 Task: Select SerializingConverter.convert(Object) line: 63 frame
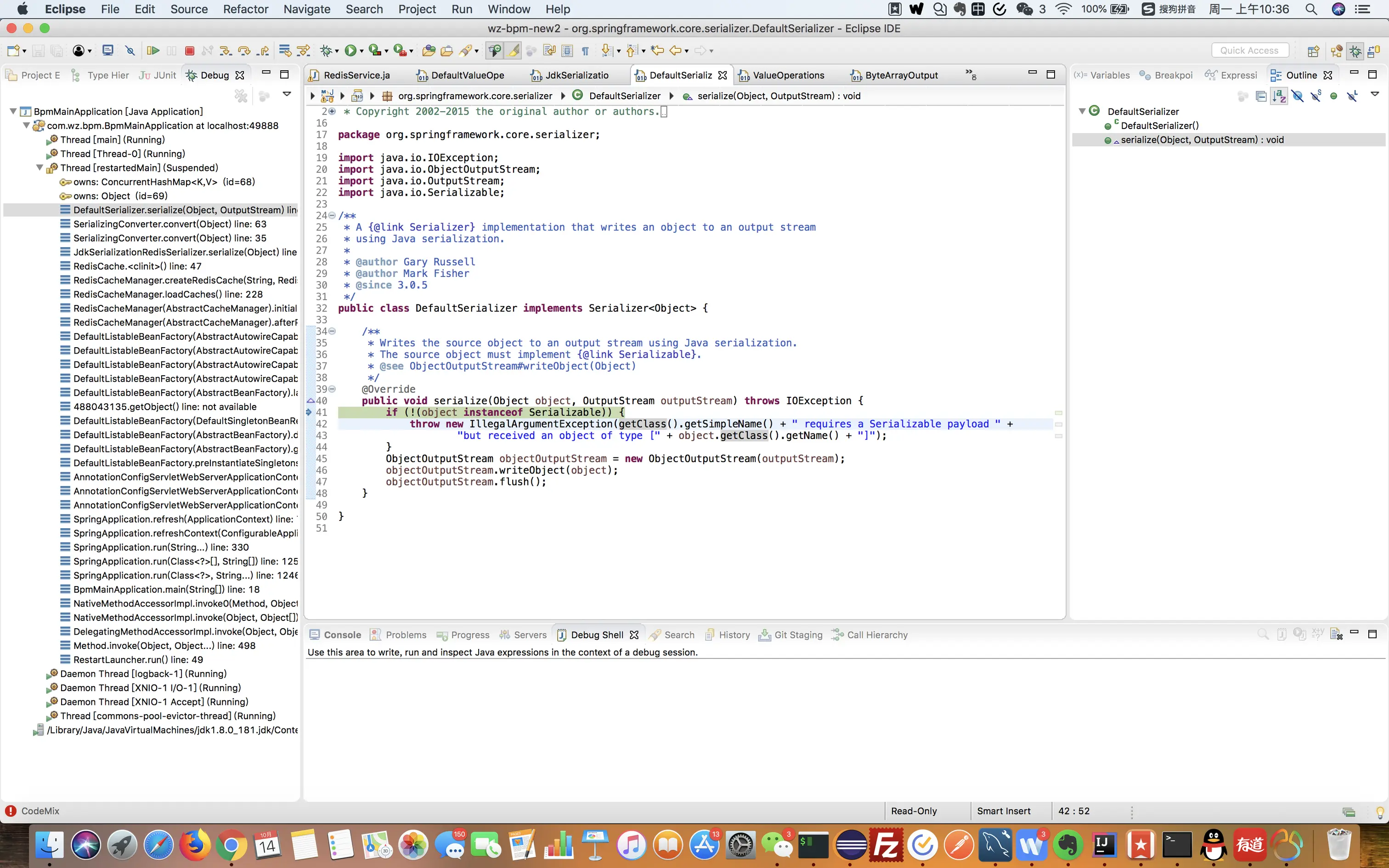tap(170, 224)
